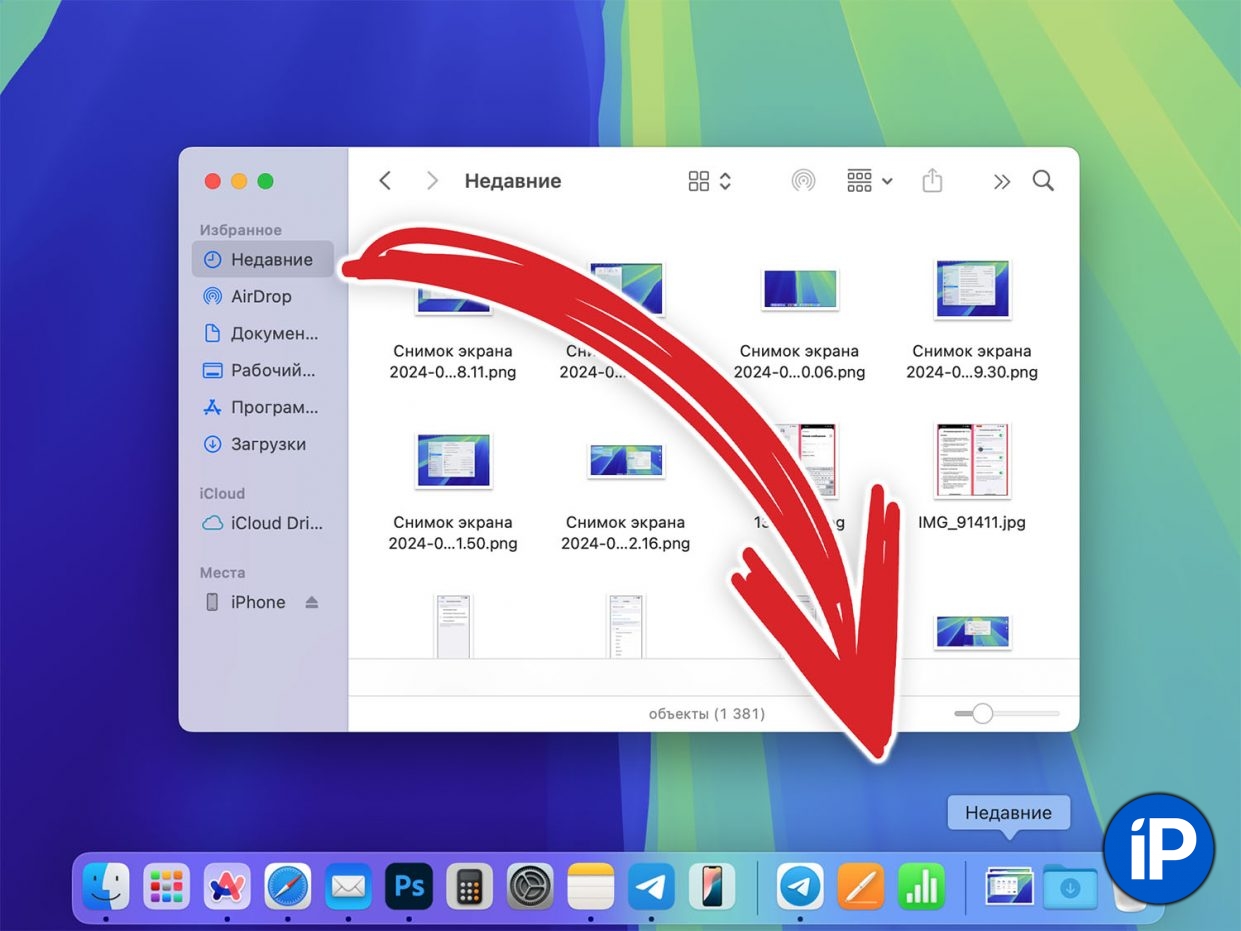Click the icon size slider in status bar
This screenshot has height=931, width=1241.
(1006, 713)
